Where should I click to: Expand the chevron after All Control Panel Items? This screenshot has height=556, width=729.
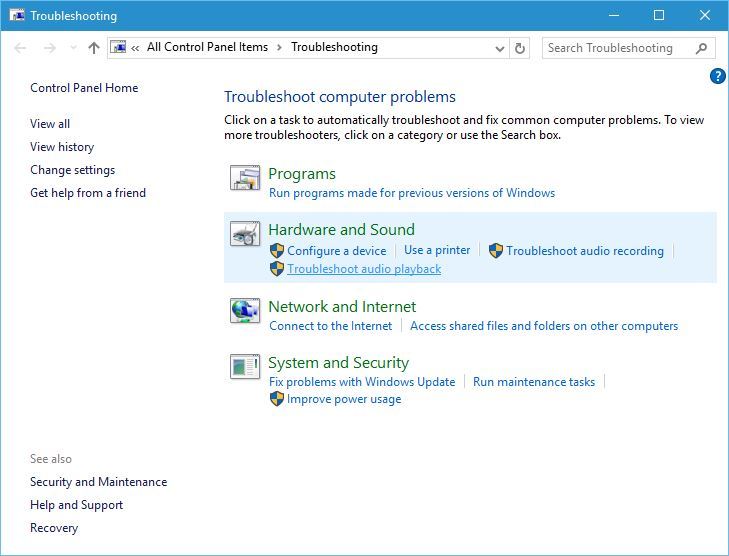click(279, 47)
